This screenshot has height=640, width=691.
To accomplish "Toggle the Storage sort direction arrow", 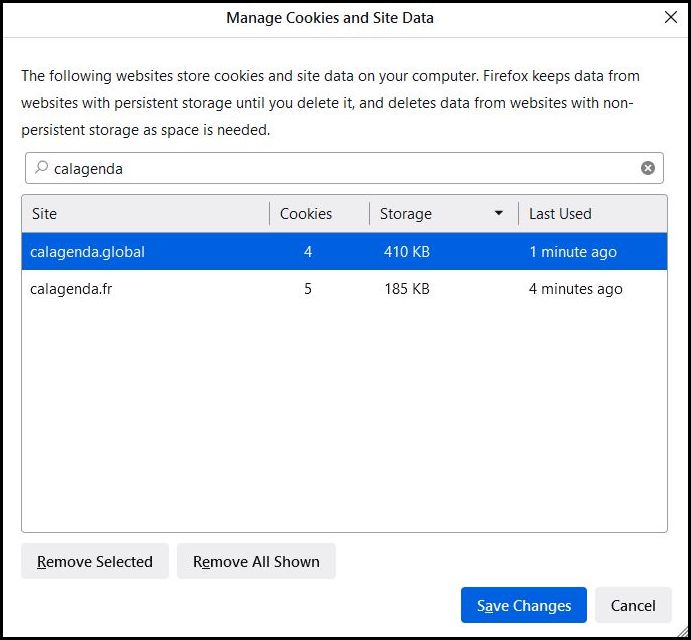I will pos(499,214).
